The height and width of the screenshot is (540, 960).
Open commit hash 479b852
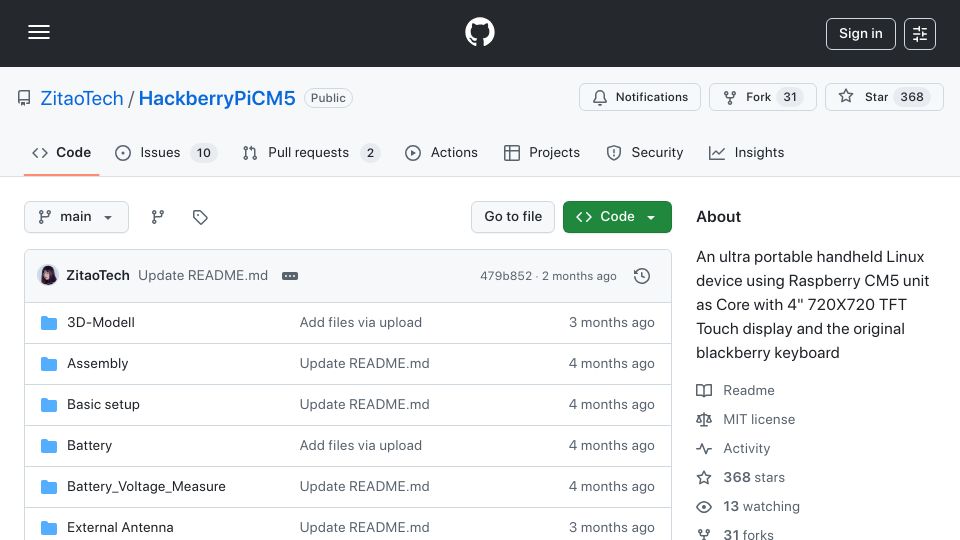click(506, 276)
